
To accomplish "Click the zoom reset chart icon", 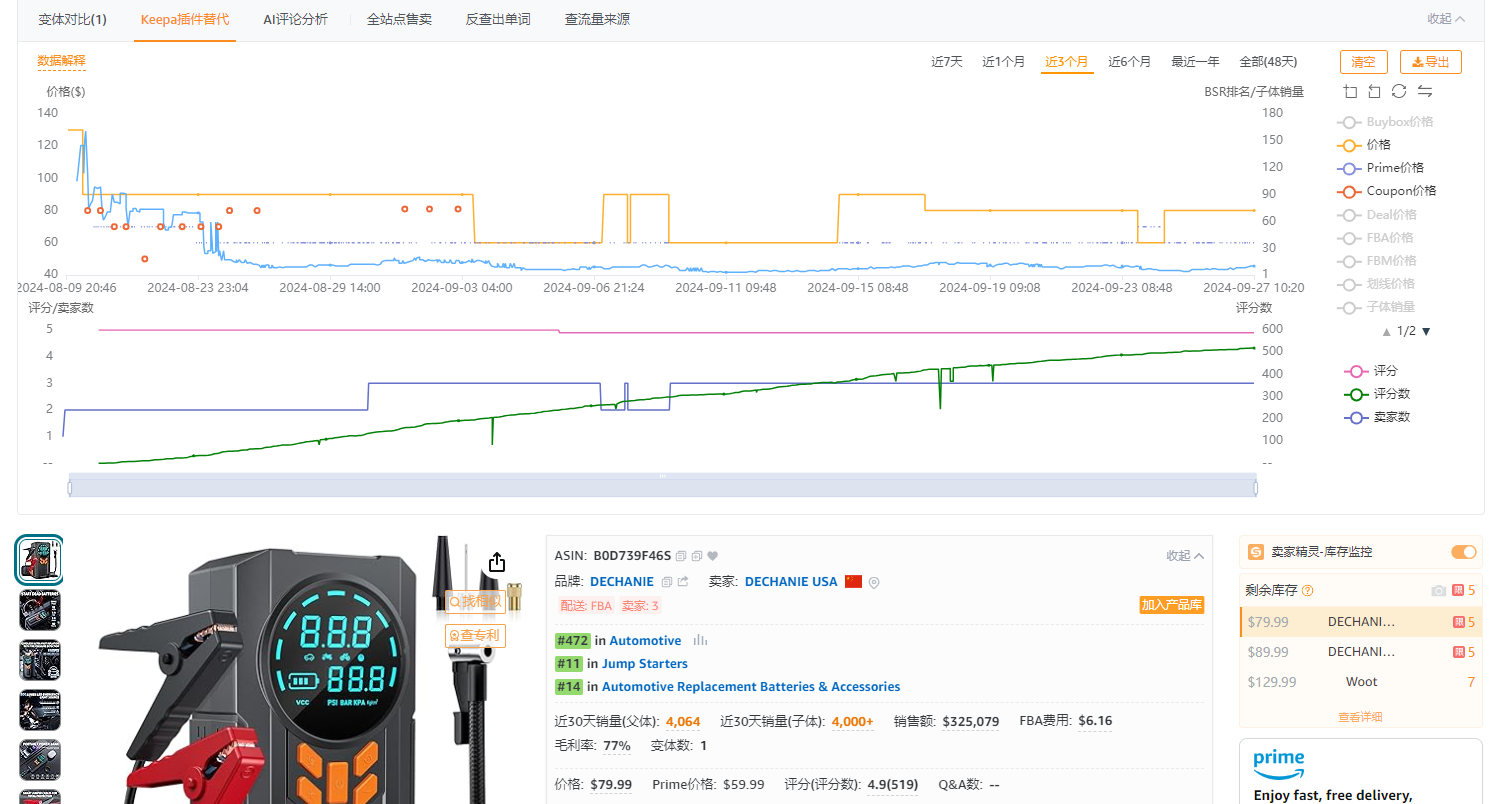I will tap(1374, 91).
